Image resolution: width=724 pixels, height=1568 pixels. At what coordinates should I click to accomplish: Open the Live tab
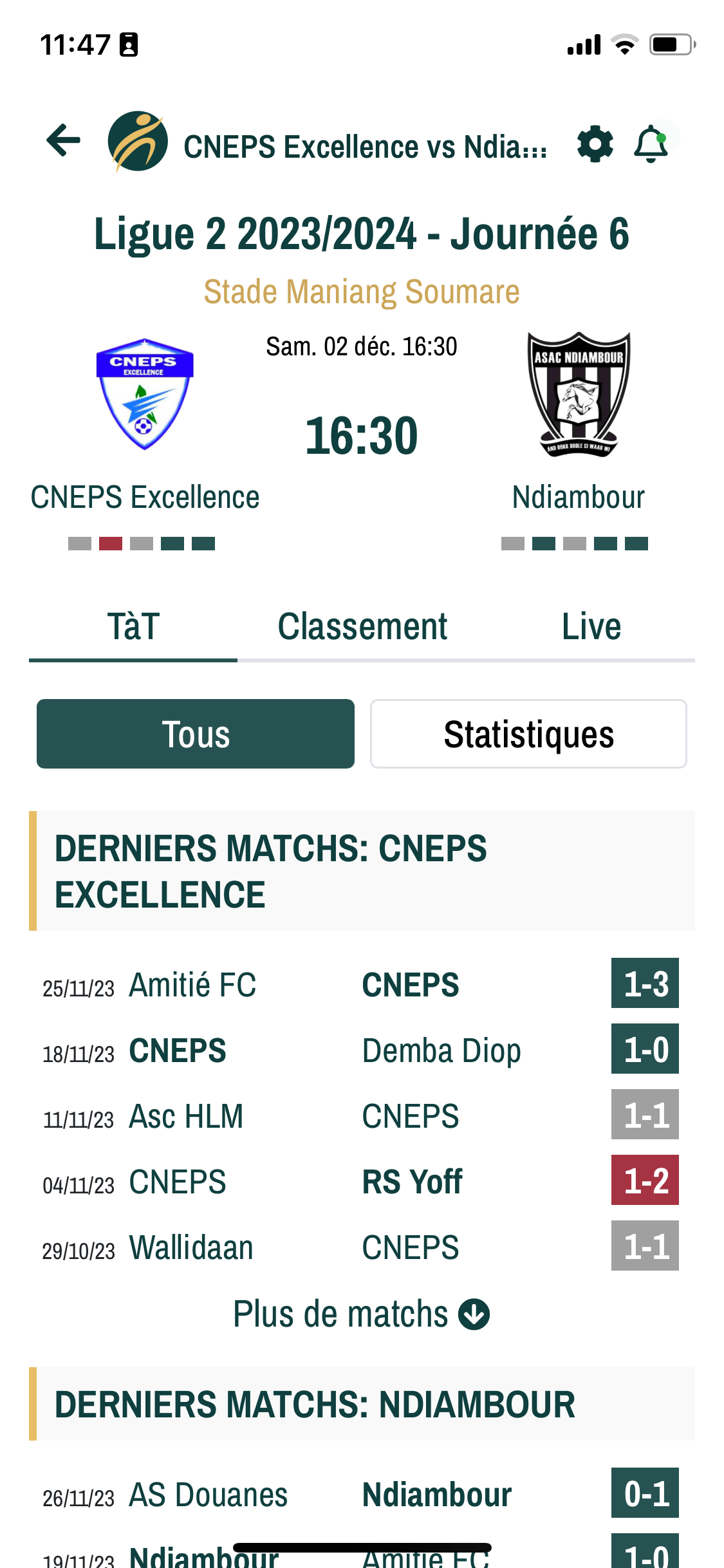pyautogui.click(x=591, y=626)
